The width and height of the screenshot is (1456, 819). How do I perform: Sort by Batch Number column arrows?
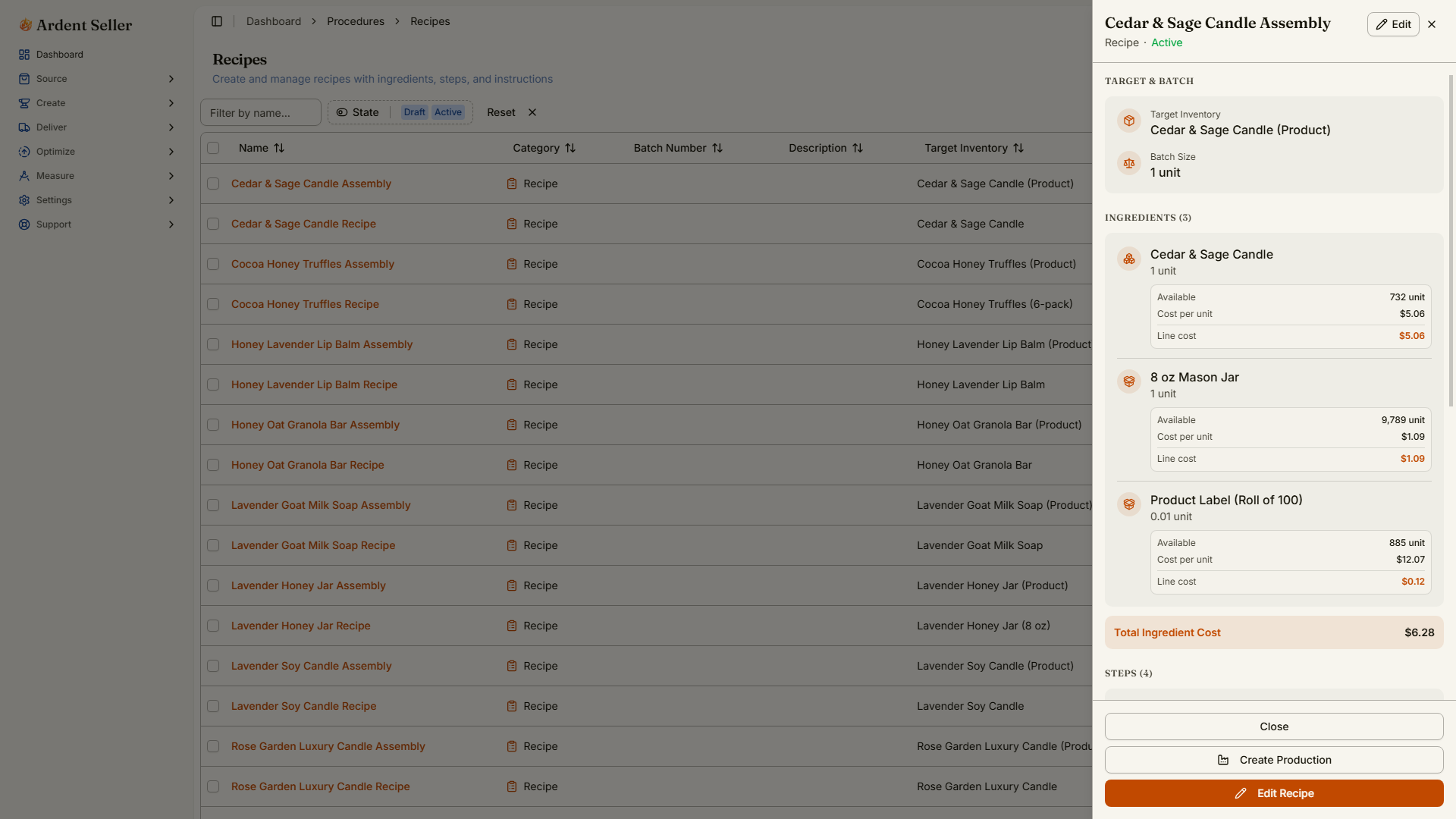pos(717,148)
